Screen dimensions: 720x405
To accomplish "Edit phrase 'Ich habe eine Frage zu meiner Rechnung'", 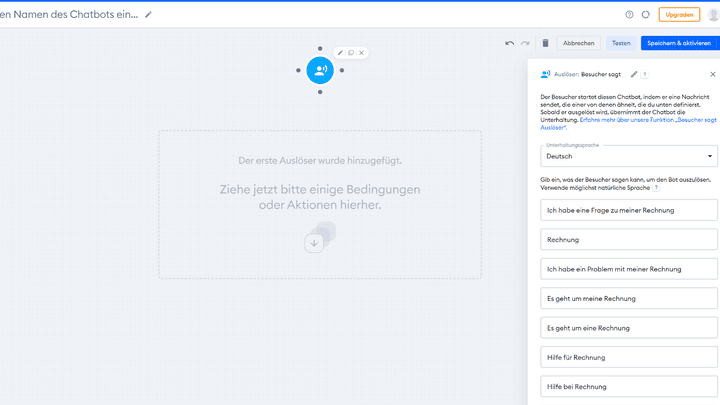I will tap(629, 210).
